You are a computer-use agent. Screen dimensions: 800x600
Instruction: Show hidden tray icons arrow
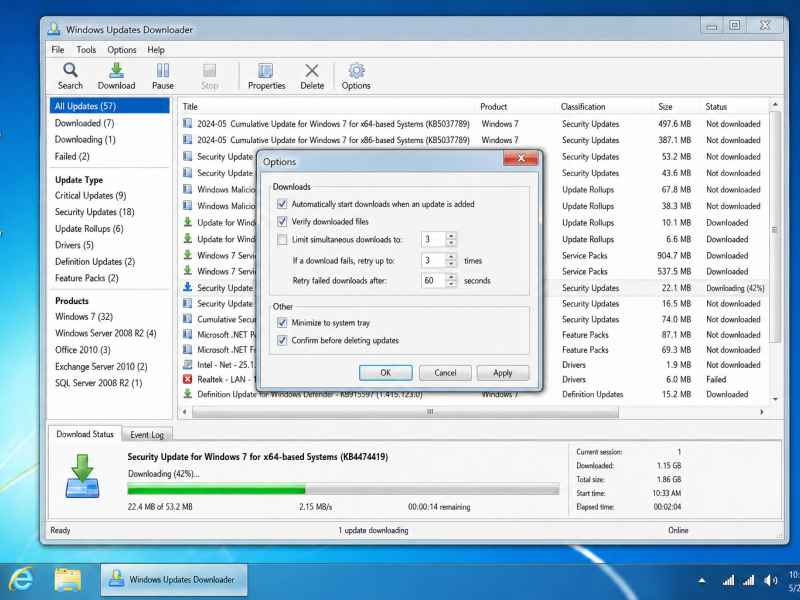(702, 580)
